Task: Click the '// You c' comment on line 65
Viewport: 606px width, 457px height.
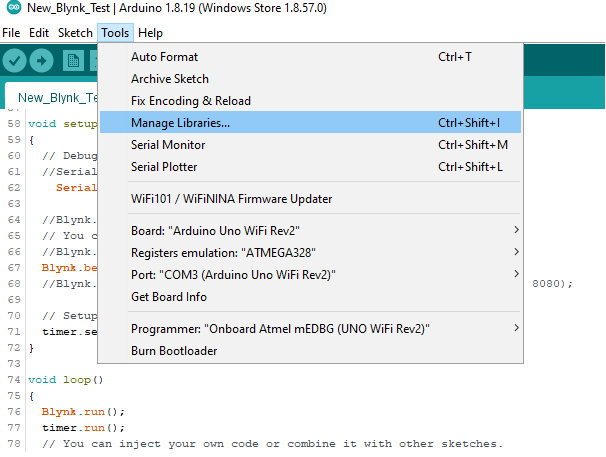Action: (70, 236)
